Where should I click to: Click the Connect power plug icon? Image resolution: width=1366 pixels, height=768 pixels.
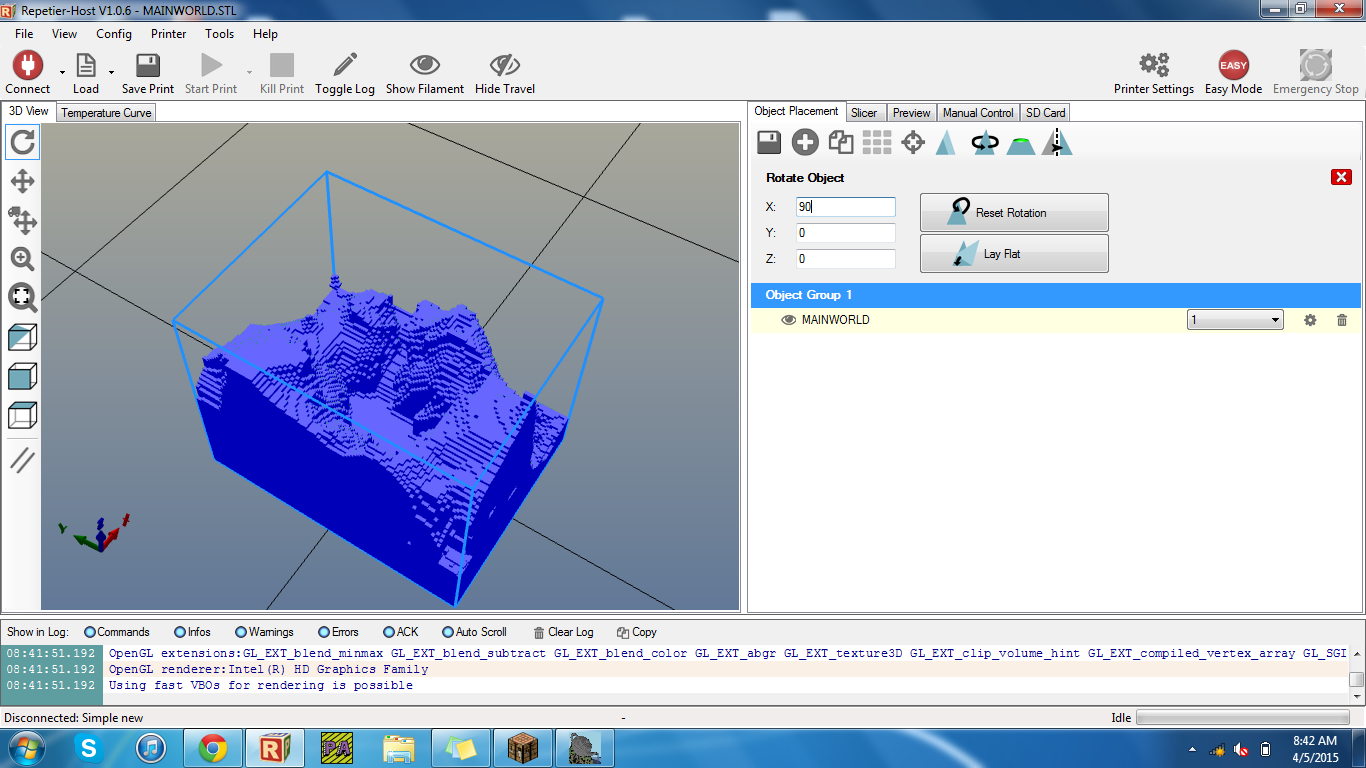click(x=27, y=66)
